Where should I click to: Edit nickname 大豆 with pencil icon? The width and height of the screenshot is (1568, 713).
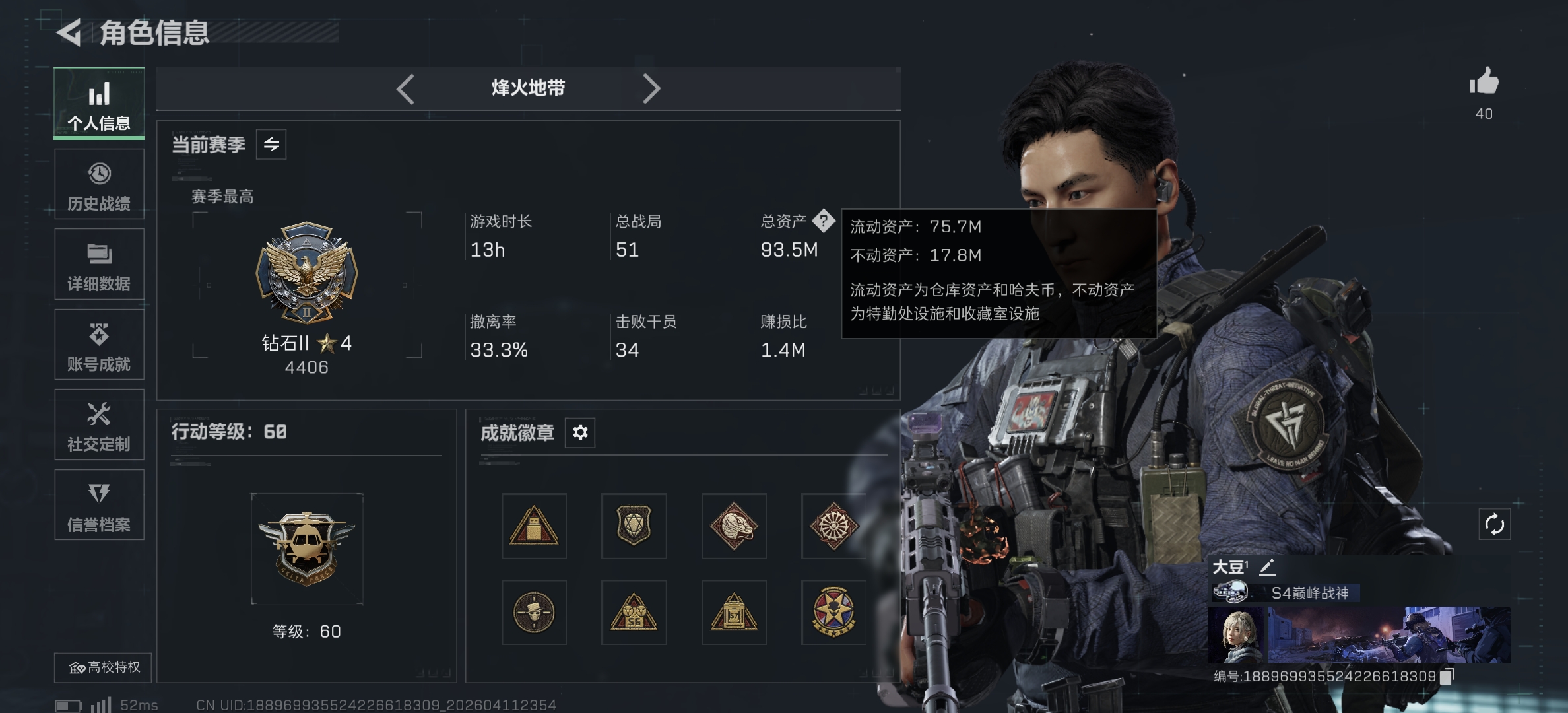[1267, 567]
